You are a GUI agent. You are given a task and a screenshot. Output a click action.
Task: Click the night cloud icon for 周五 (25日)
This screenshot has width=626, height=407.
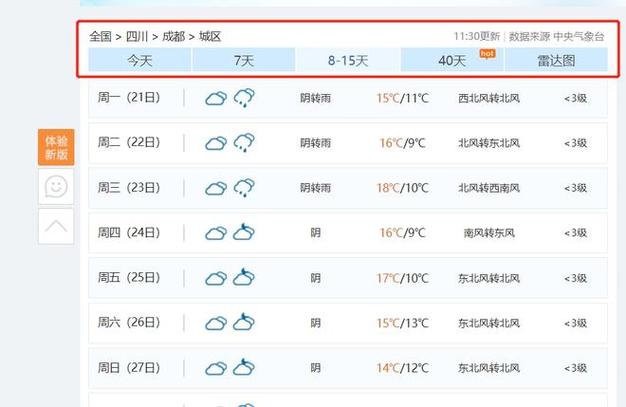(x=244, y=277)
